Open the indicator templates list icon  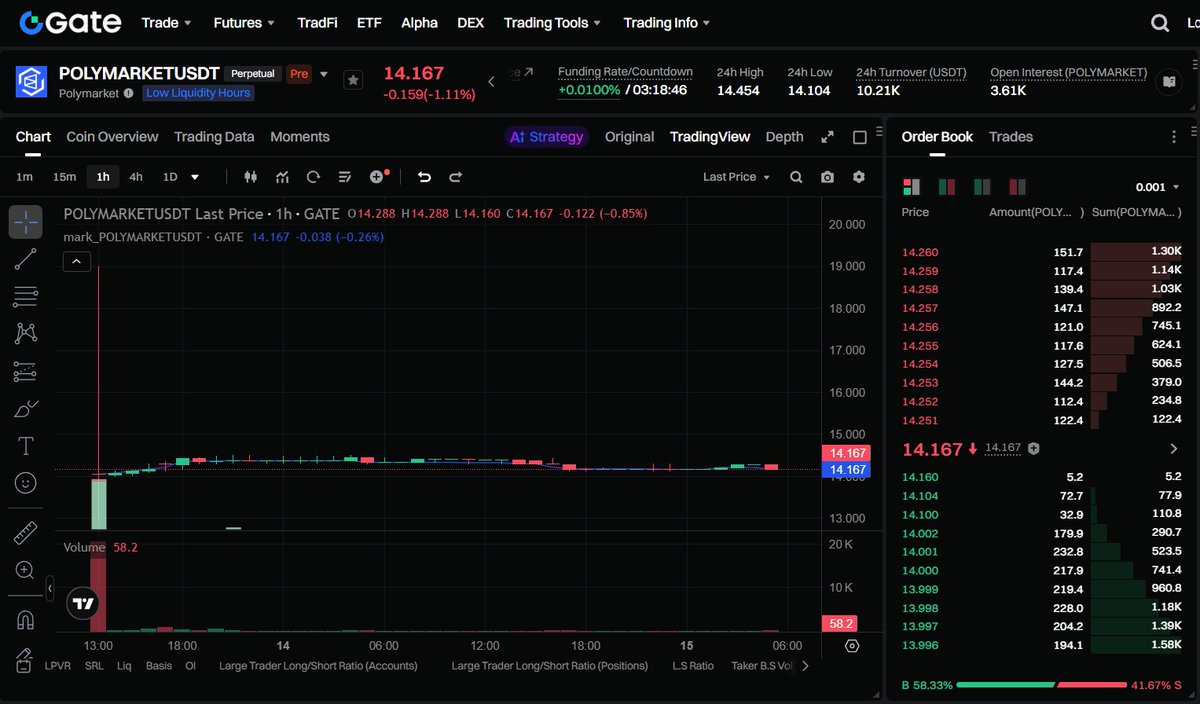(x=345, y=177)
